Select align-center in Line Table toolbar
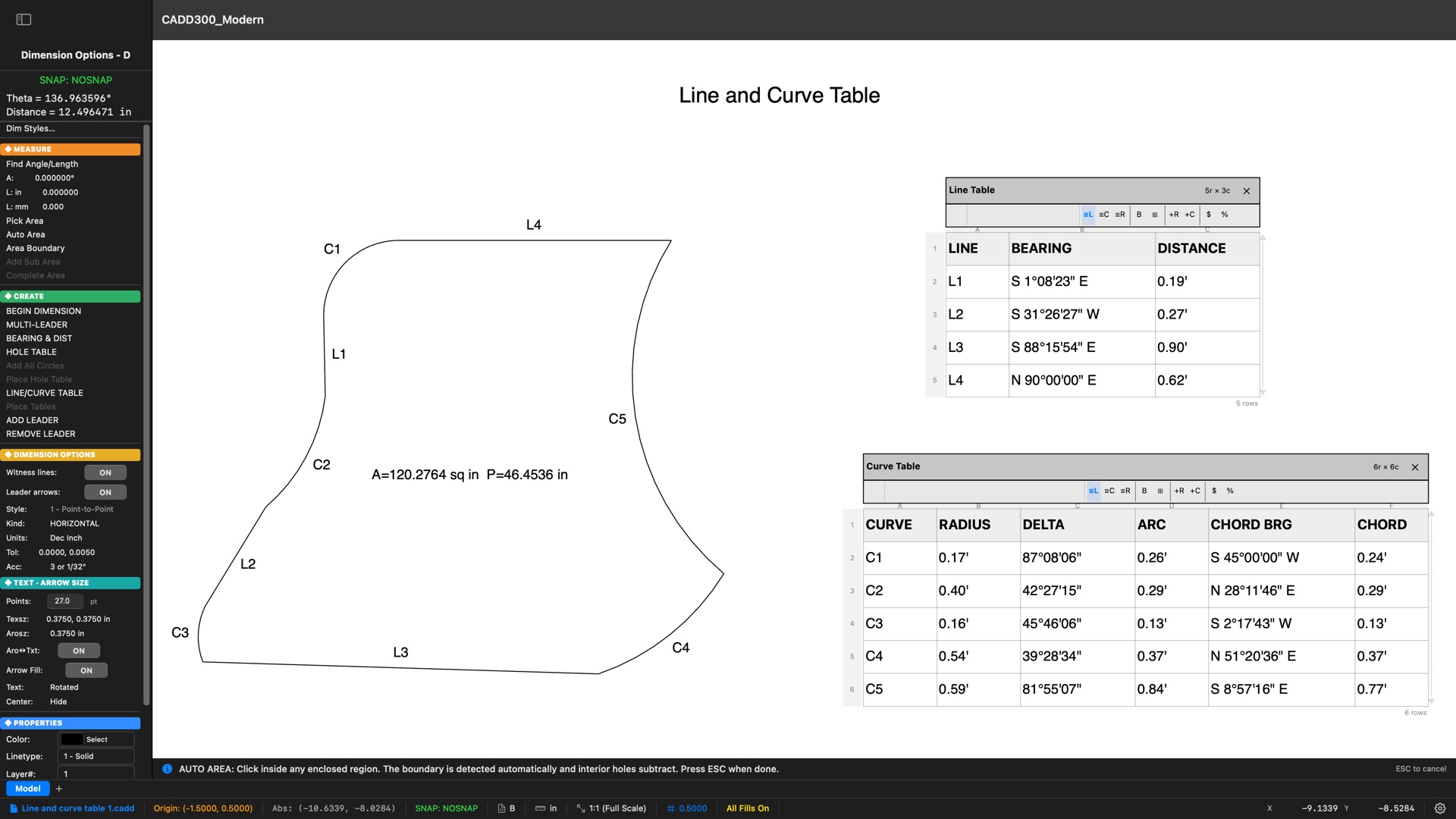Viewport: 1456px width, 819px height. tap(1104, 215)
